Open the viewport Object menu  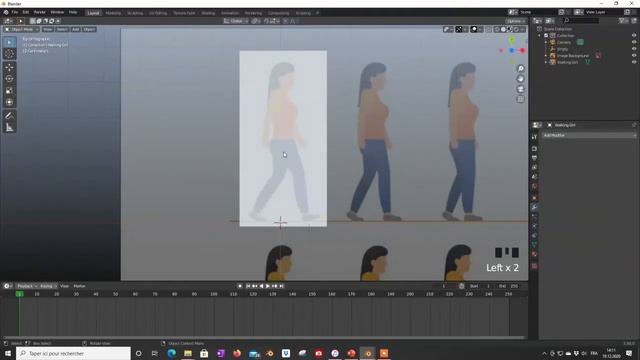[89, 29]
